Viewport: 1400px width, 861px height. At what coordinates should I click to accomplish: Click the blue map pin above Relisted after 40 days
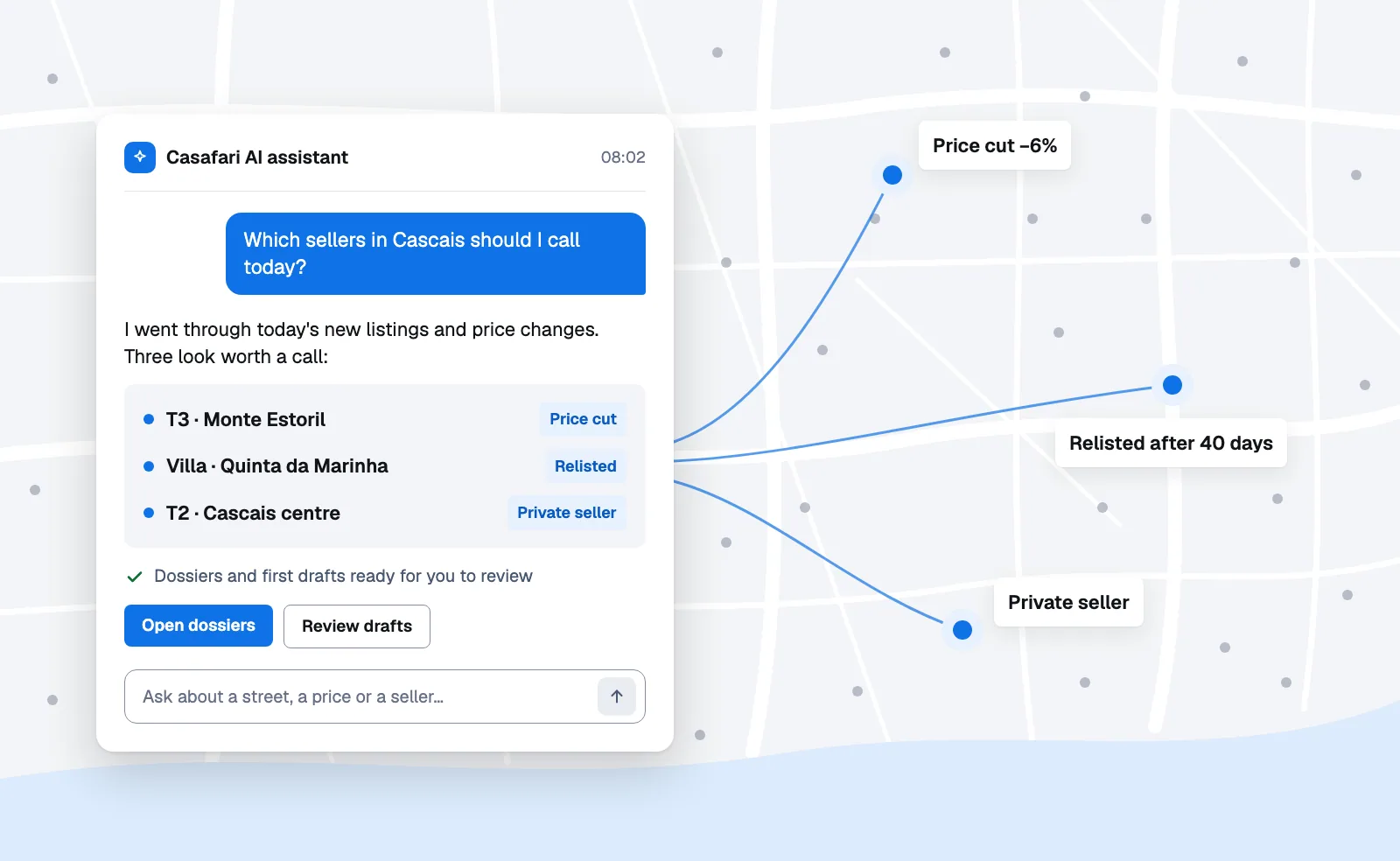pos(1172,385)
